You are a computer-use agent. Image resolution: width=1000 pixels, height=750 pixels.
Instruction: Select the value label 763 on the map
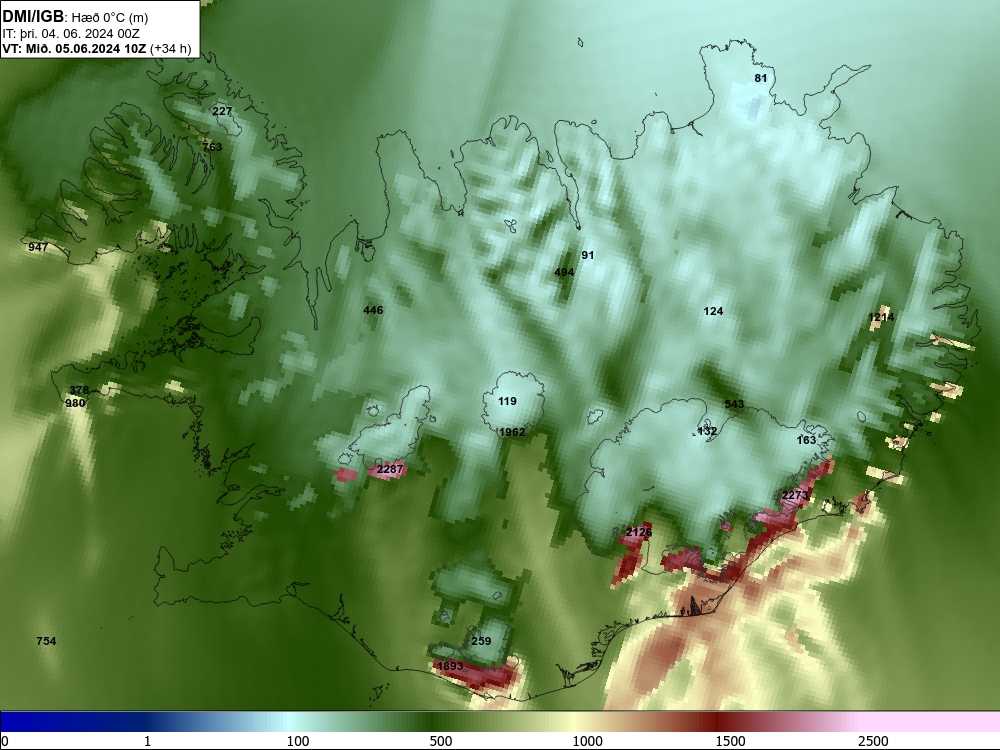tap(212, 147)
